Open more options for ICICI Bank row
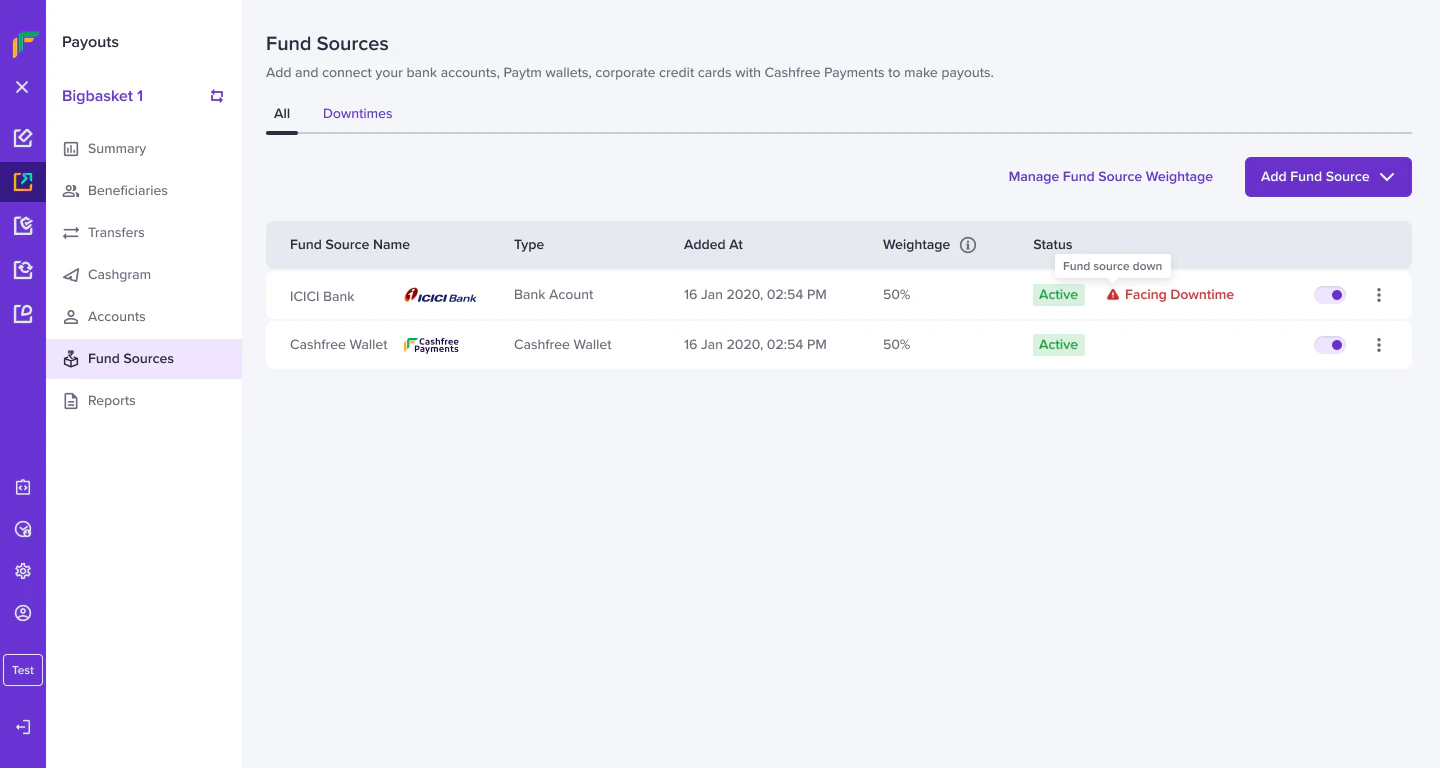The width and height of the screenshot is (1440, 768). pyautogui.click(x=1379, y=295)
